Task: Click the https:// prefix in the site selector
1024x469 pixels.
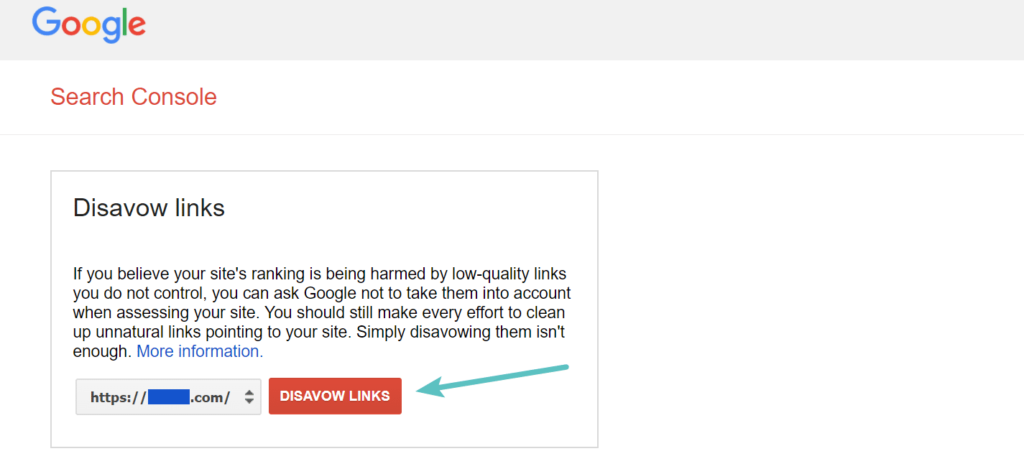Action: pos(118,397)
